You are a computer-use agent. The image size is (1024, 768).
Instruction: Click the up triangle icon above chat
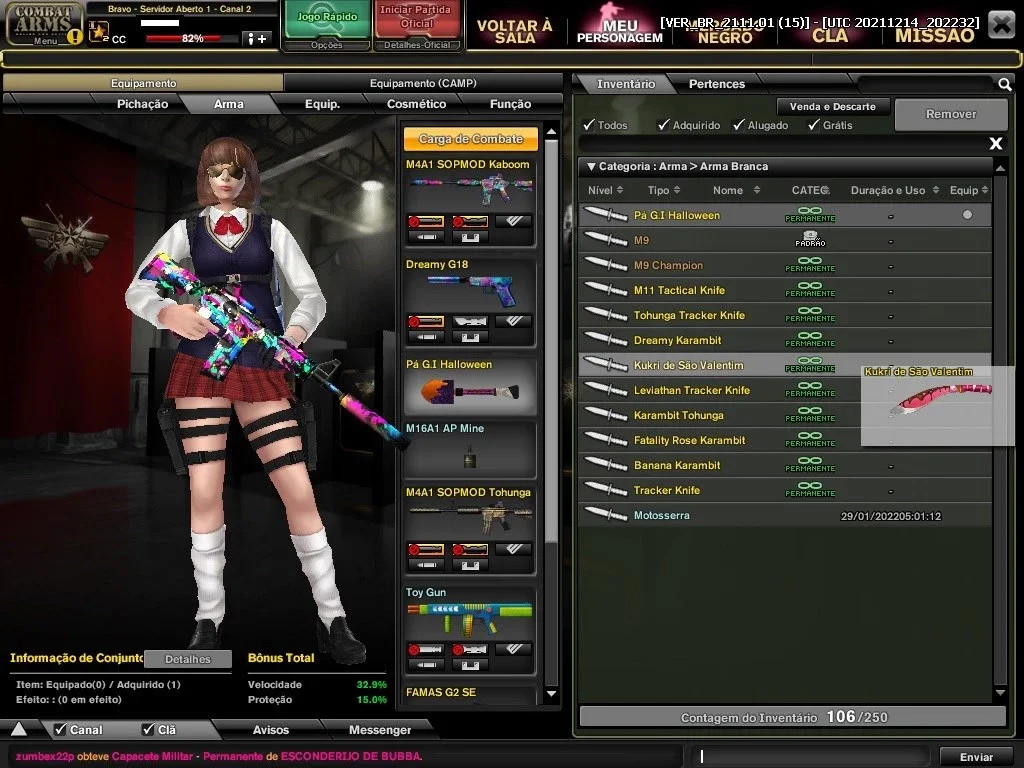[18, 729]
